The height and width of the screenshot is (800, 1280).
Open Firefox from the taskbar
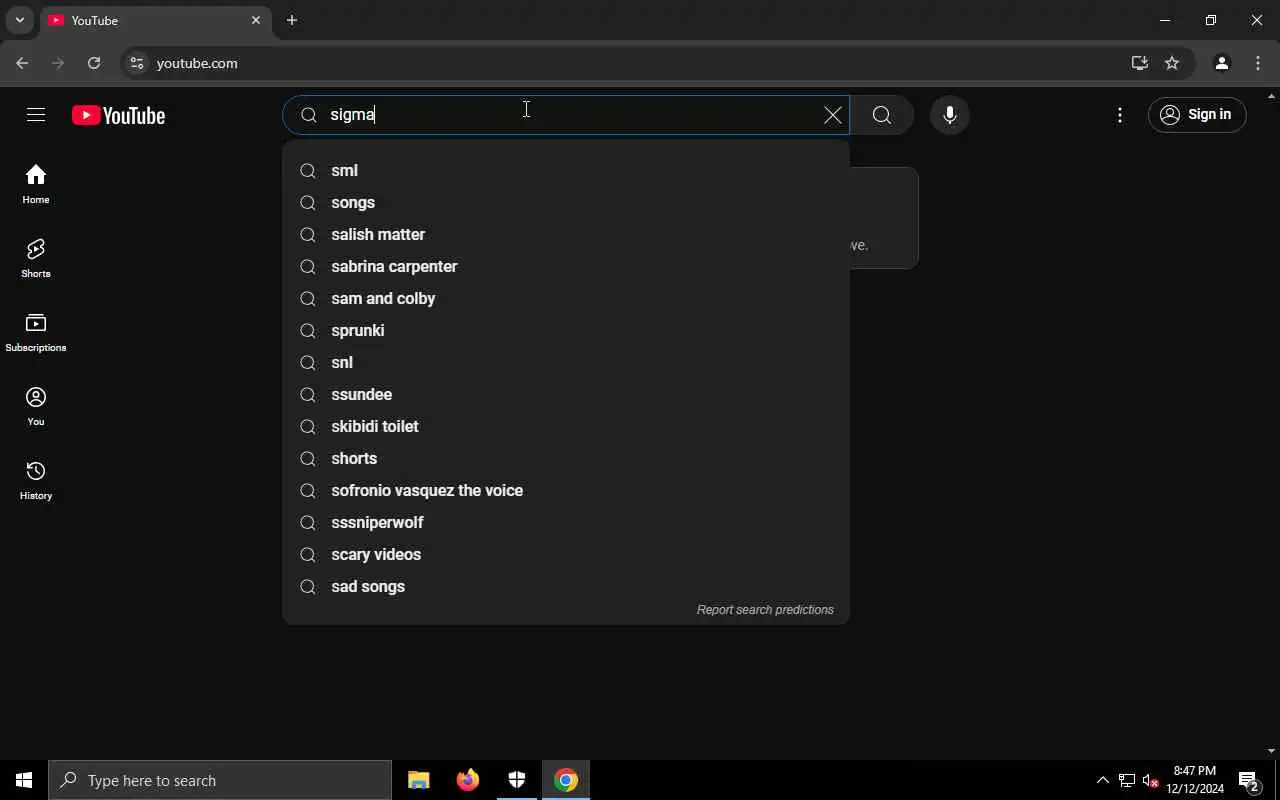click(x=467, y=780)
